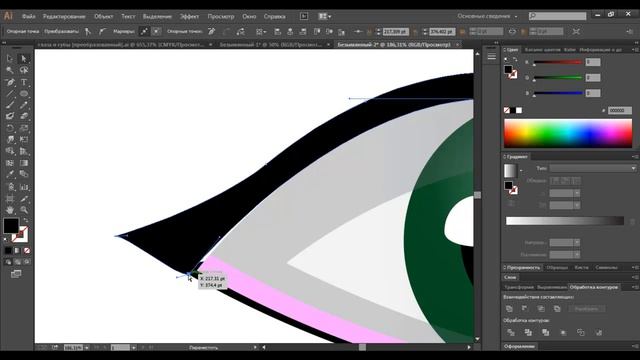This screenshot has width=640, height=360.
Task: Open Gradient panel flyout menu
Action: coord(635,157)
